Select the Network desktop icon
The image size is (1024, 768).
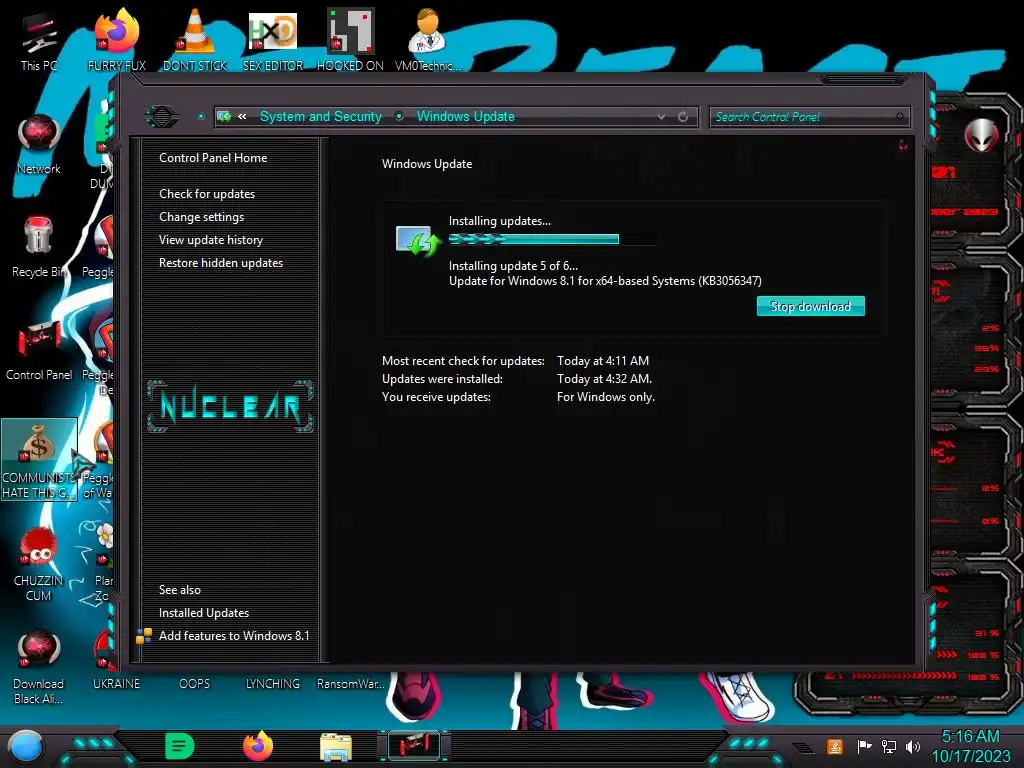point(39,144)
